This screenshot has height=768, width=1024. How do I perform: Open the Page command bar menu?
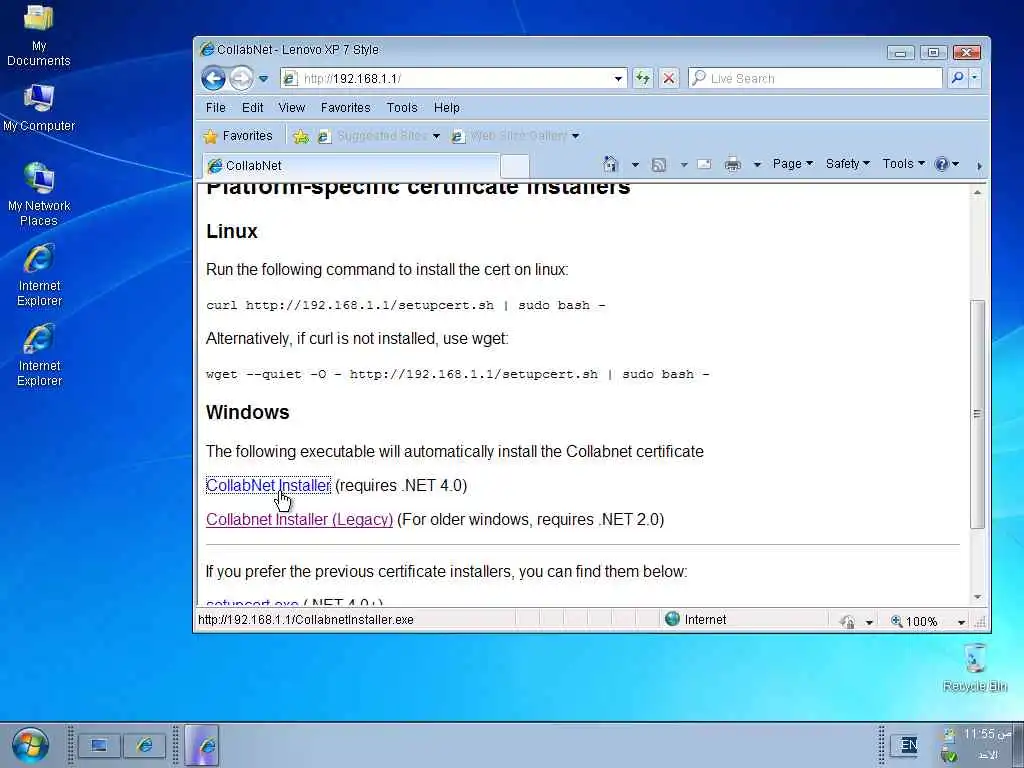pos(792,164)
